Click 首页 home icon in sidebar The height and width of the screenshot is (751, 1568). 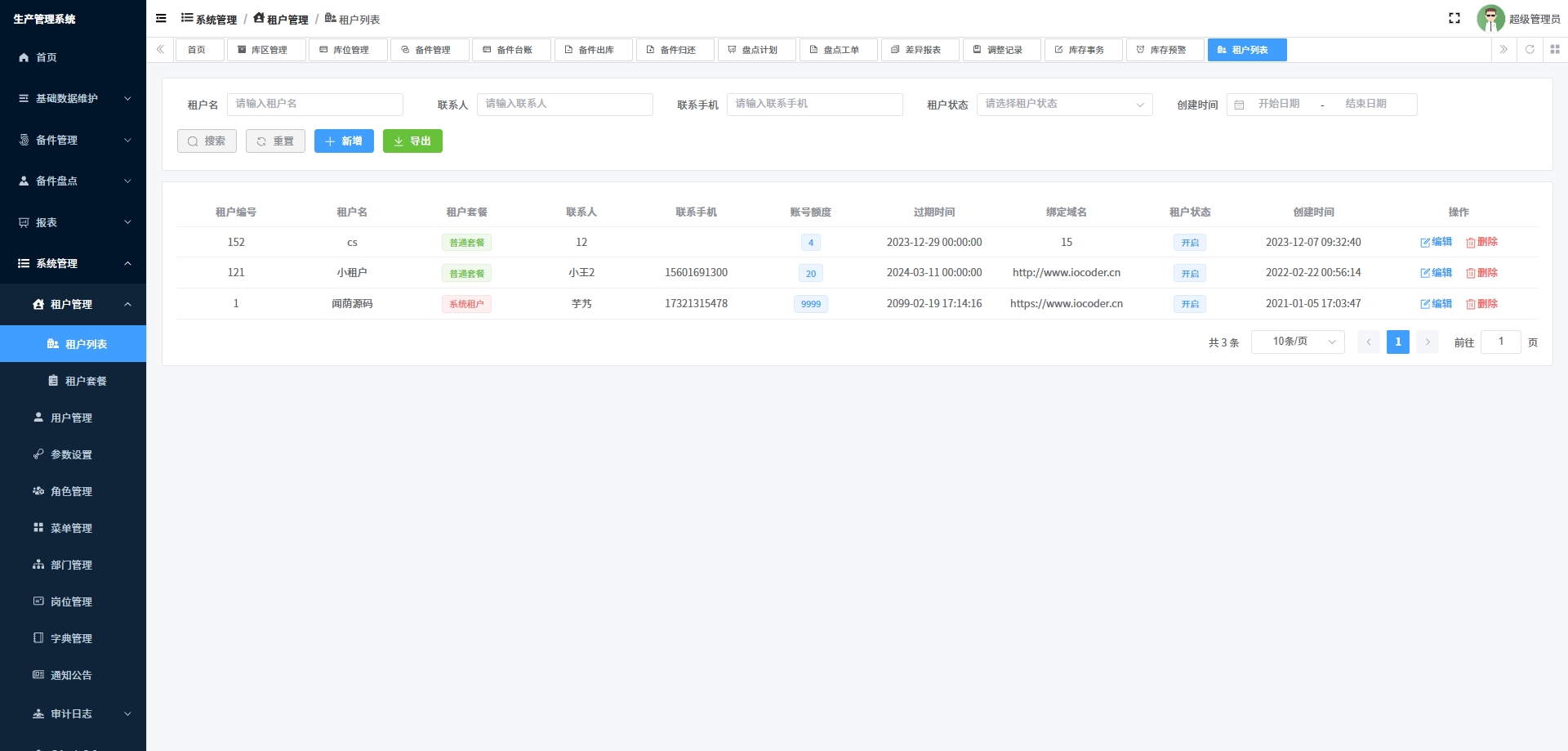tap(24, 57)
